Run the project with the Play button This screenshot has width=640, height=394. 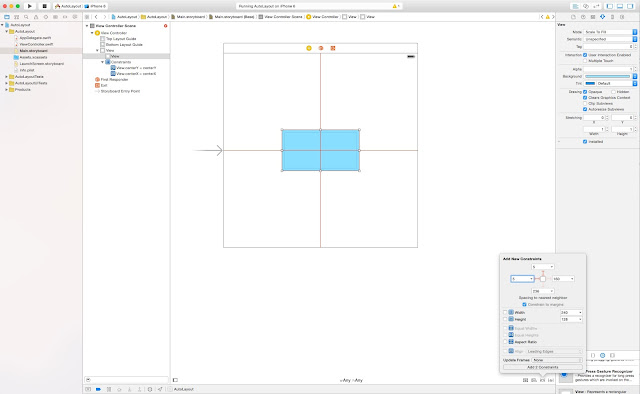(x=29, y=6)
